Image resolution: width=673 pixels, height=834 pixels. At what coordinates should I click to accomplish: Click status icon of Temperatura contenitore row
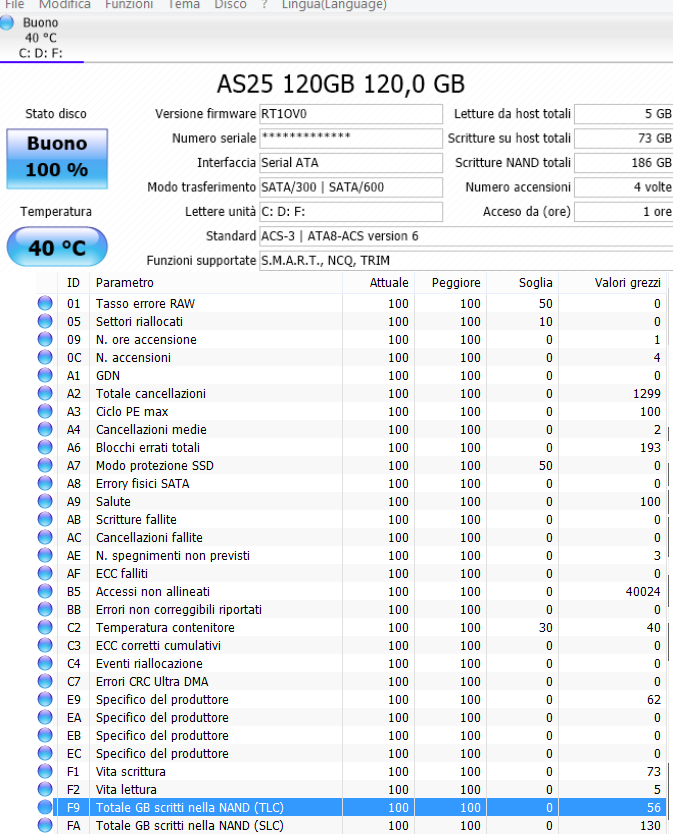pyautogui.click(x=45, y=627)
